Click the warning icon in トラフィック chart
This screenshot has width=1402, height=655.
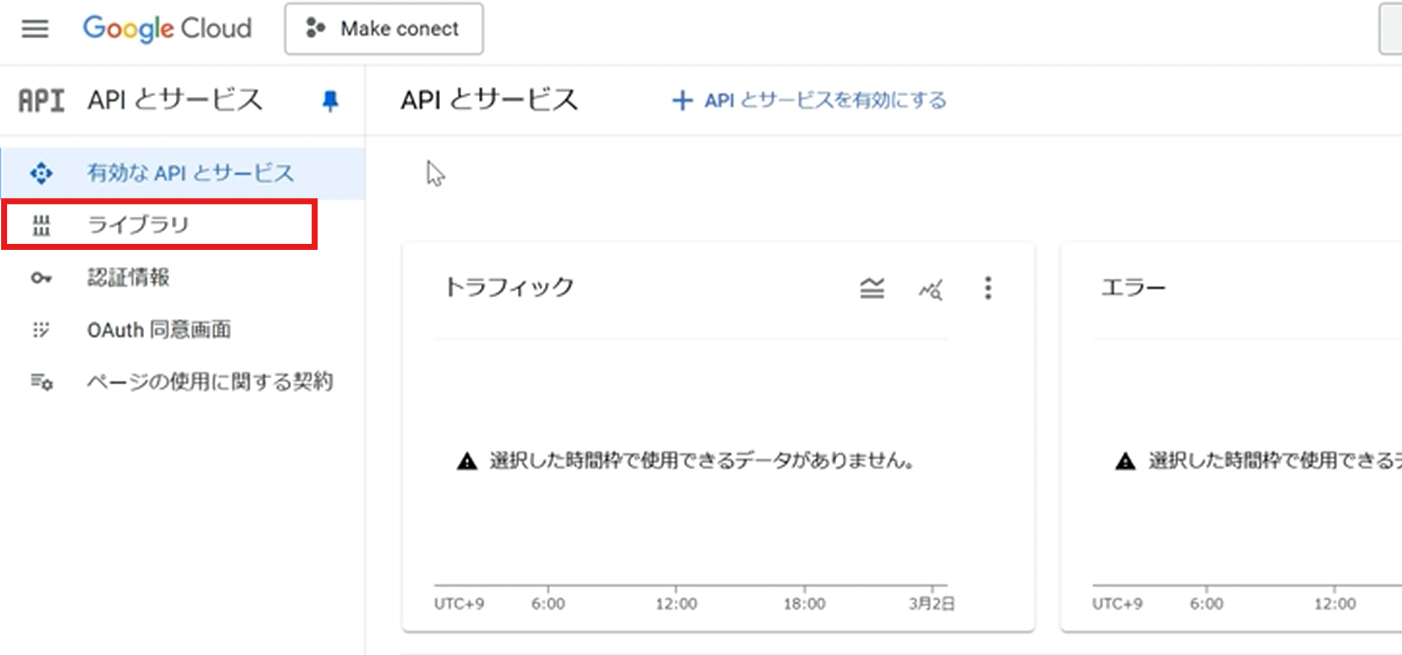point(467,462)
